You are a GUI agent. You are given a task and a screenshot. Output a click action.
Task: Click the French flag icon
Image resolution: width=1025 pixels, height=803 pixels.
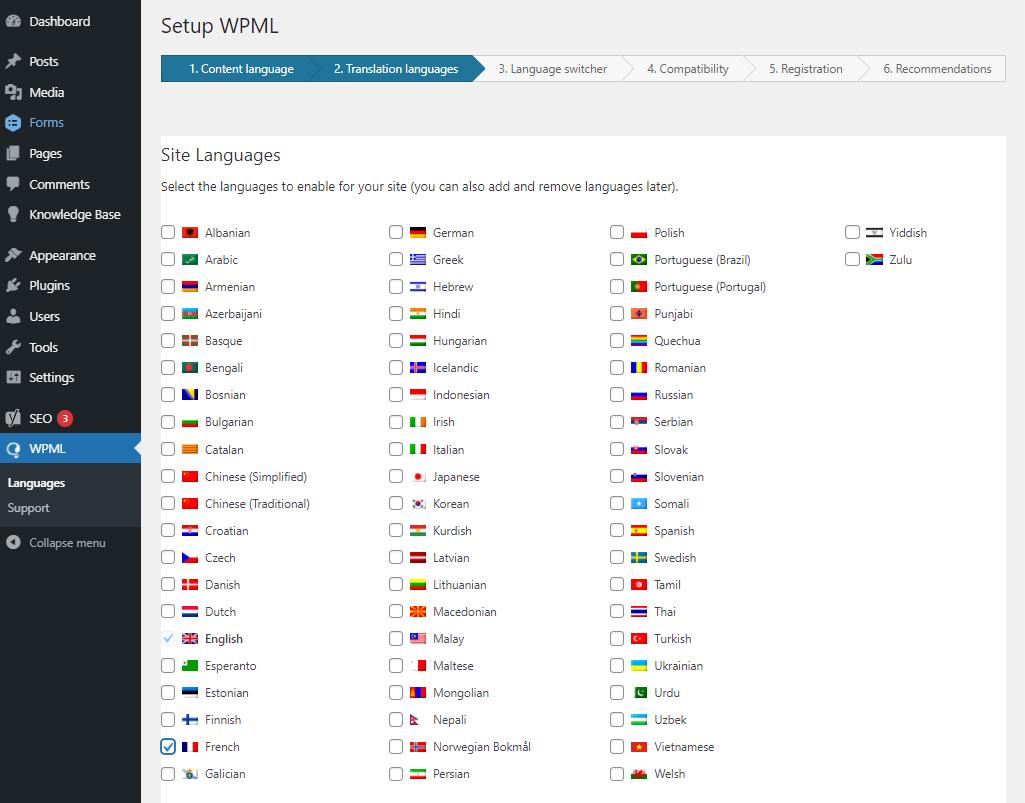(190, 746)
